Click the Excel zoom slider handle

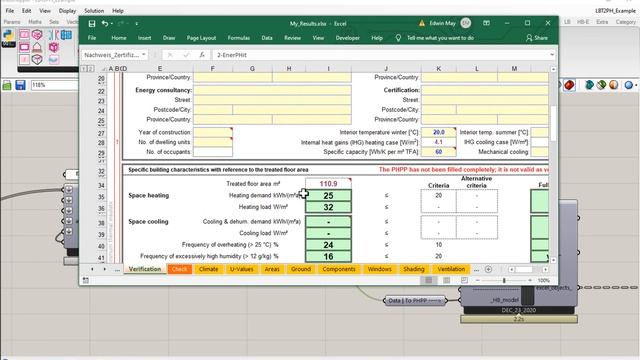504,280
